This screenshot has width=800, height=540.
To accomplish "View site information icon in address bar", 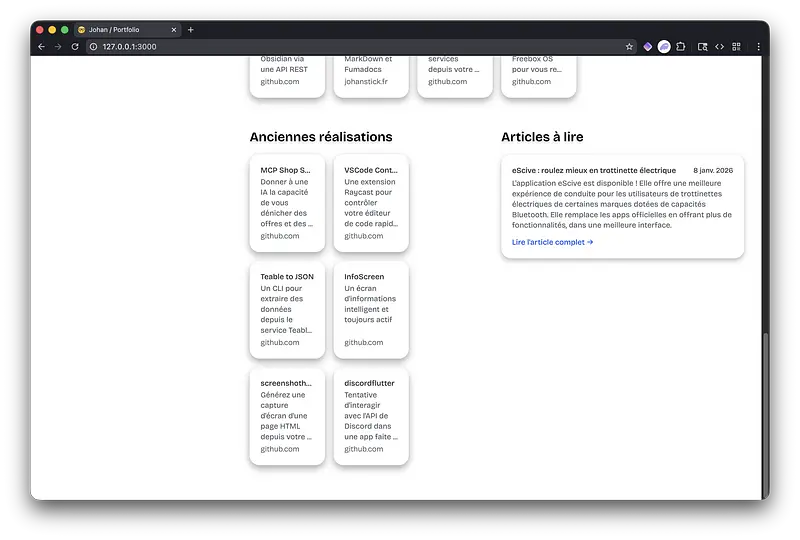I will tap(94, 46).
